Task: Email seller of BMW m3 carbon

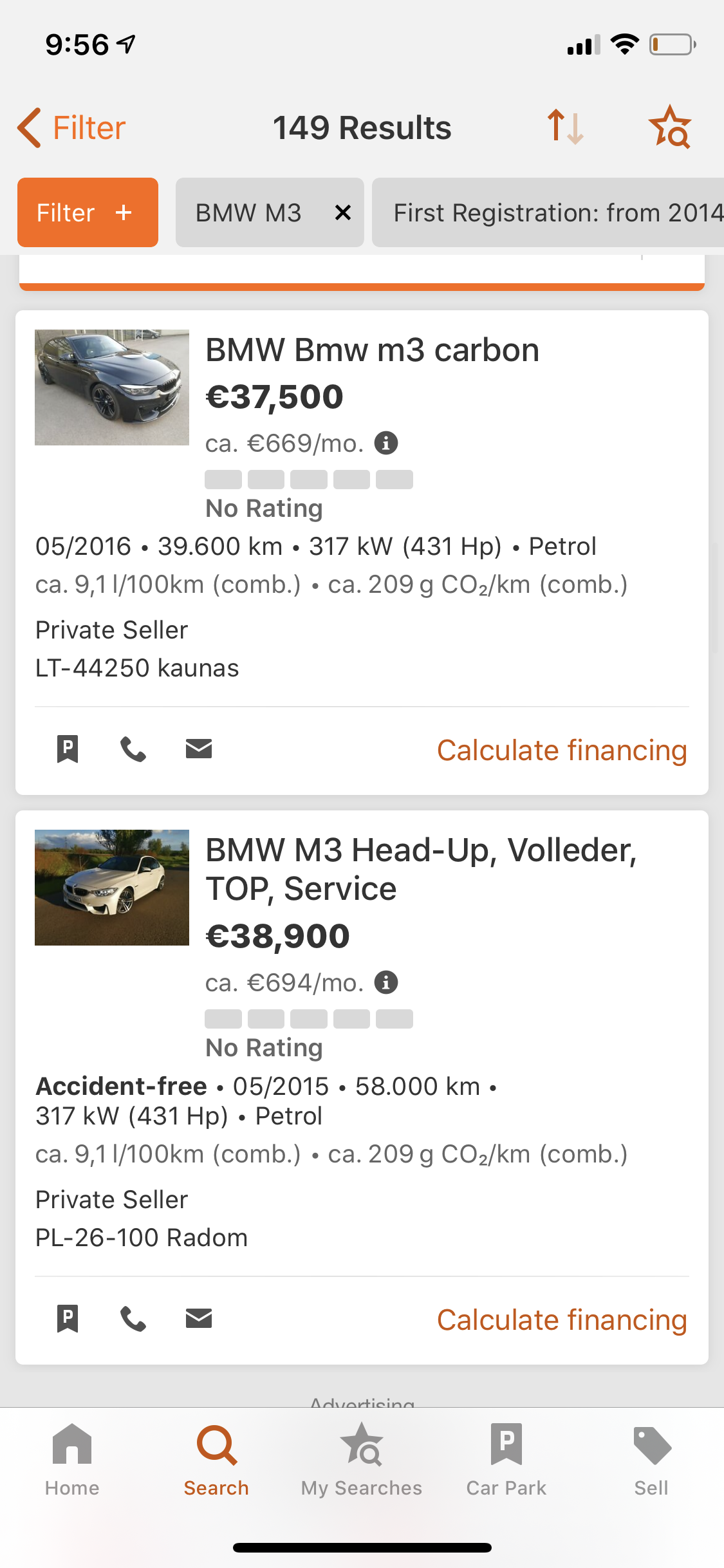Action: coord(199,749)
